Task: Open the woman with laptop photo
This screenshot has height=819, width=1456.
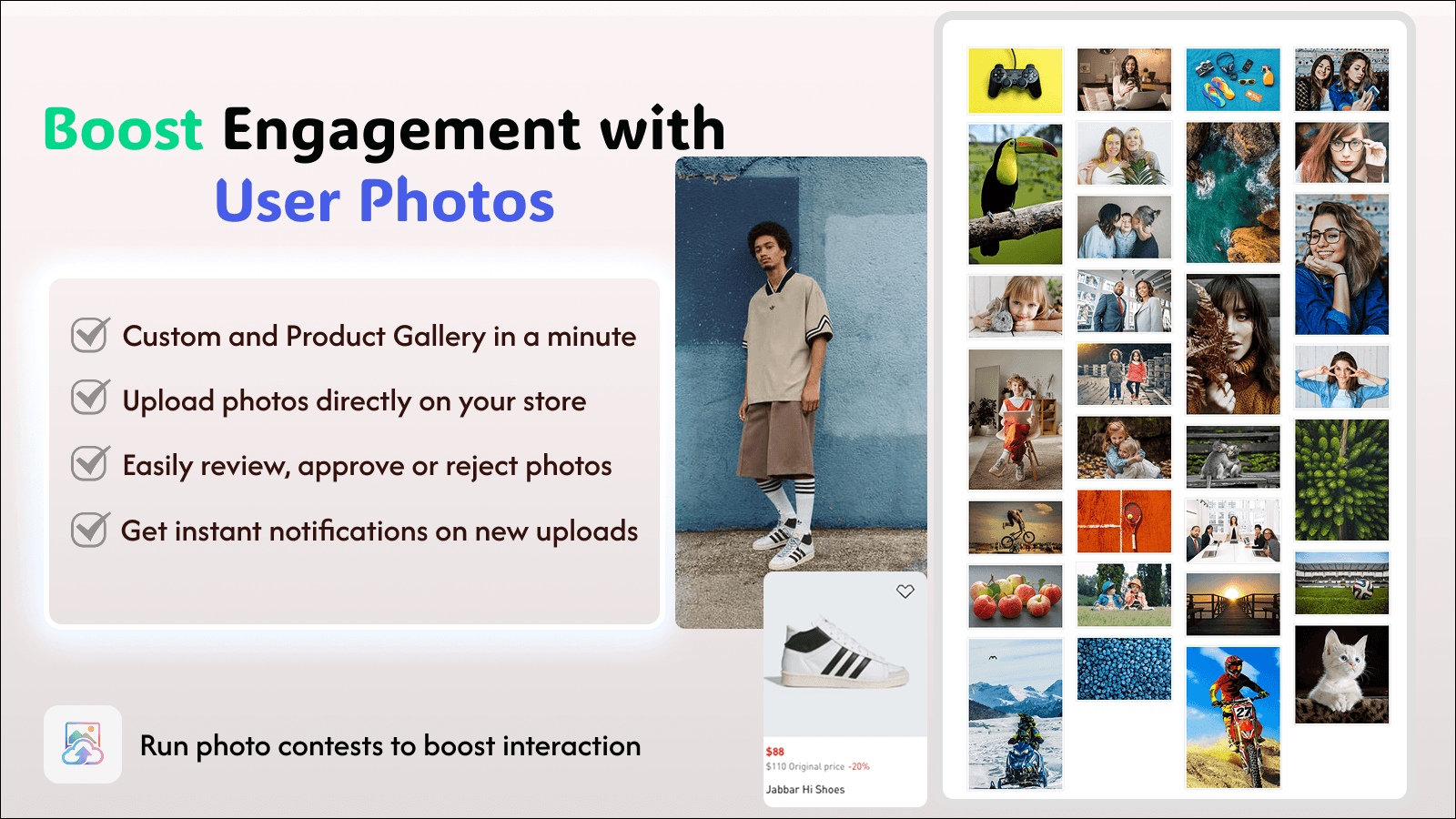Action: pos(1125,80)
